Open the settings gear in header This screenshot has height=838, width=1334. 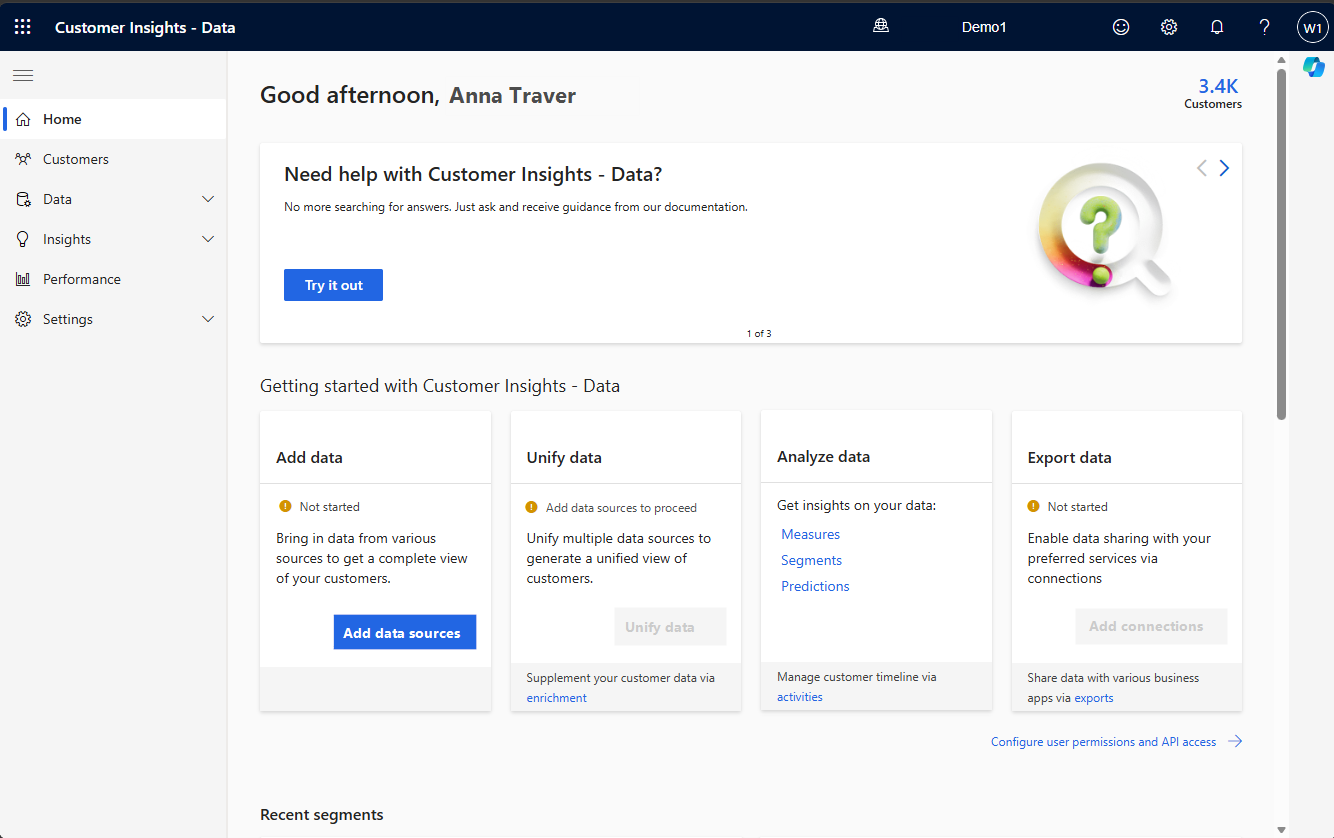pyautogui.click(x=1169, y=27)
